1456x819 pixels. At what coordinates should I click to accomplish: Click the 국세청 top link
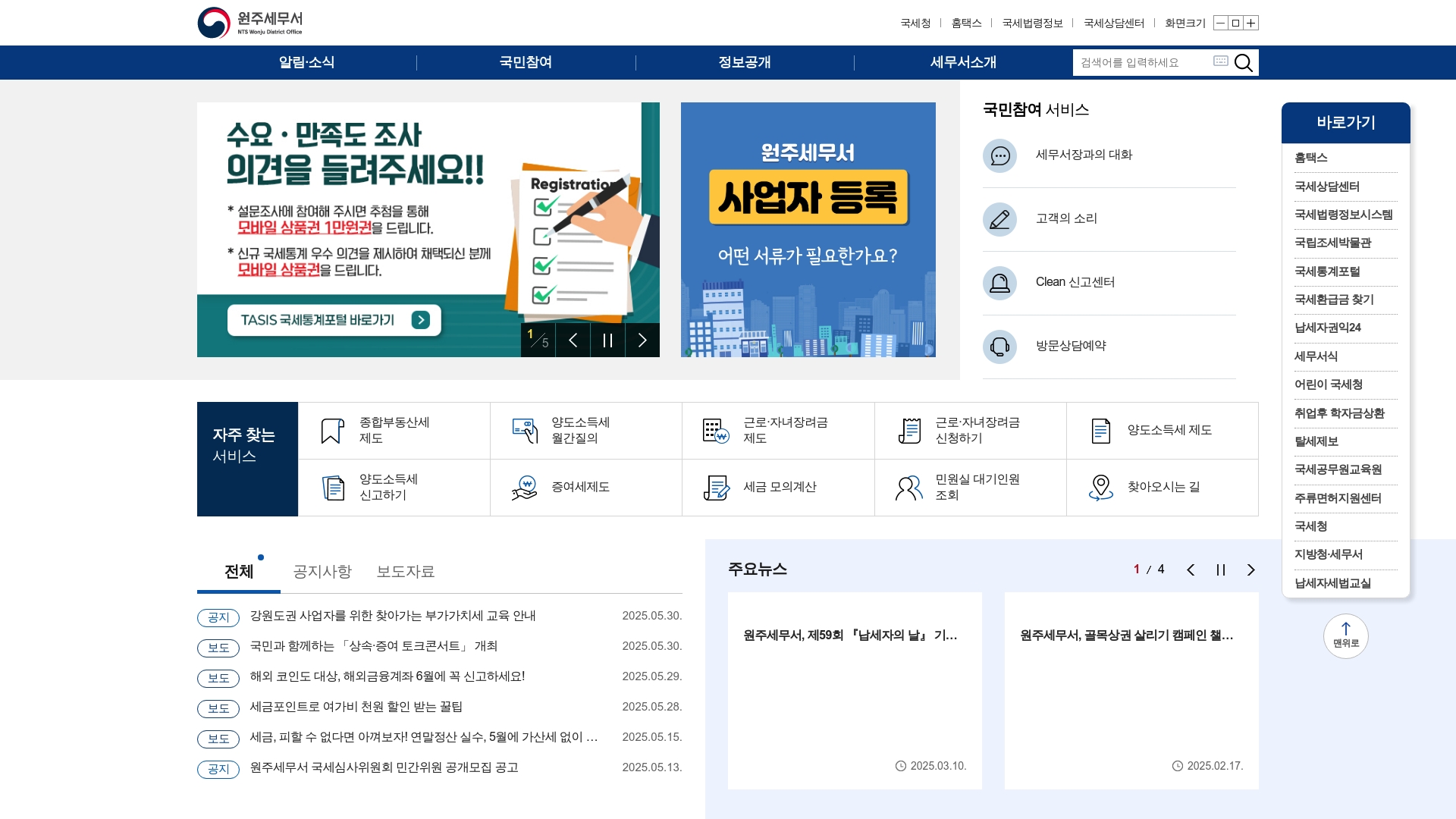(x=915, y=23)
